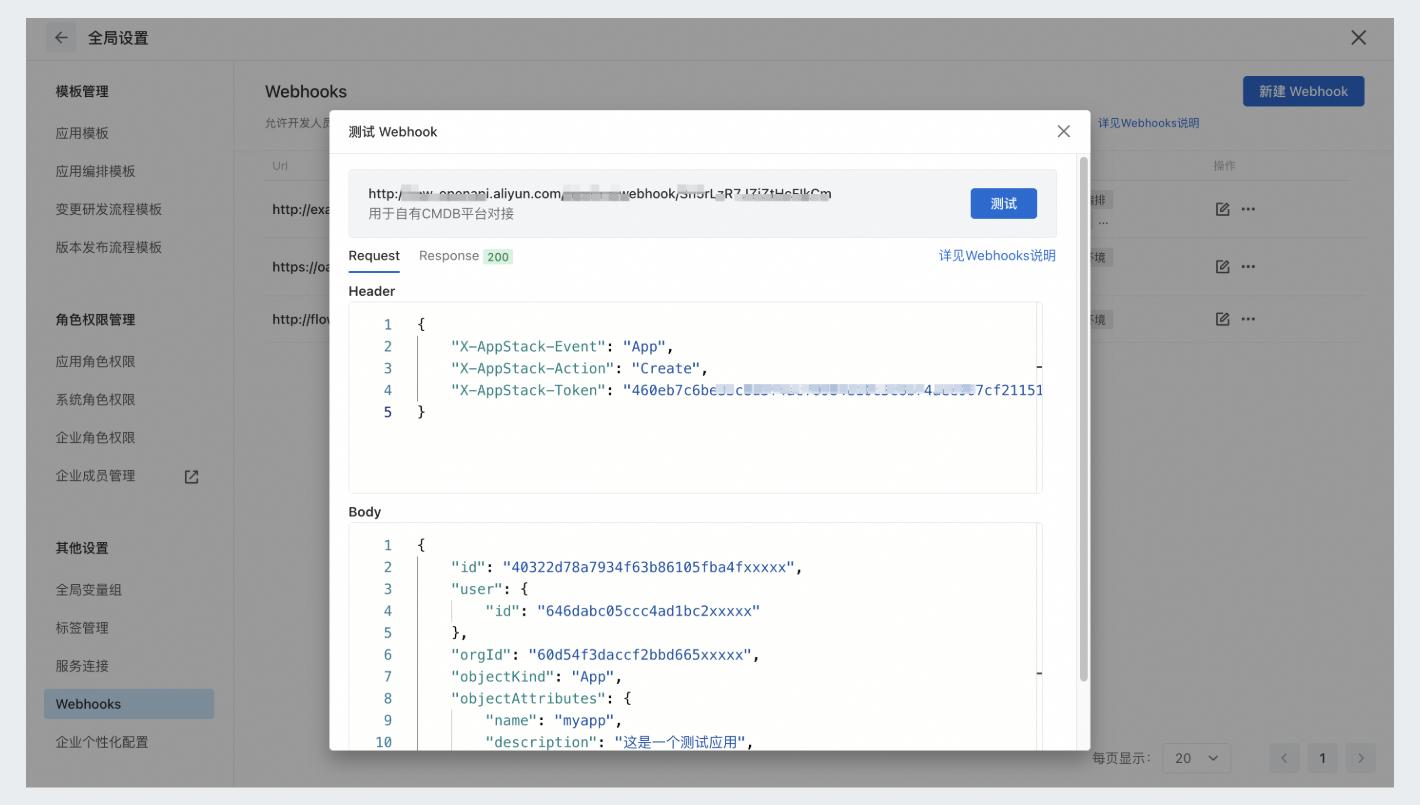Click the "这是一个测试应用" description value
1420x805 pixels.
click(681, 742)
